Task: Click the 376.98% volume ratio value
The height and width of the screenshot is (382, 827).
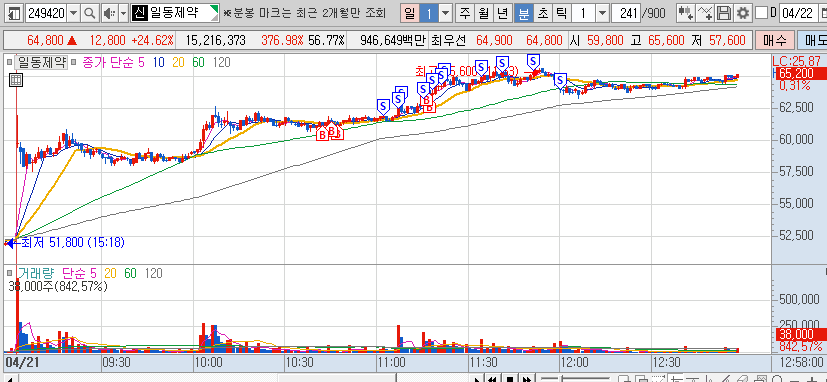Action: (282, 40)
